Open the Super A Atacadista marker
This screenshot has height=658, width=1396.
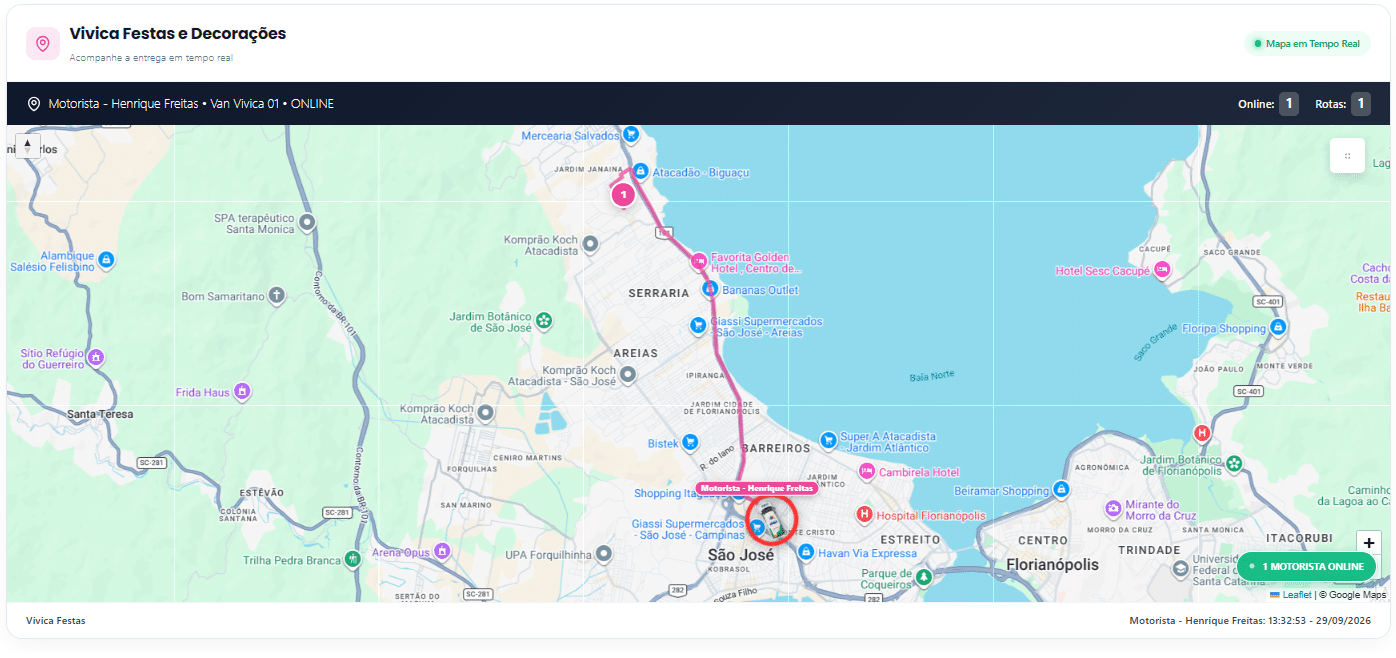(x=828, y=440)
